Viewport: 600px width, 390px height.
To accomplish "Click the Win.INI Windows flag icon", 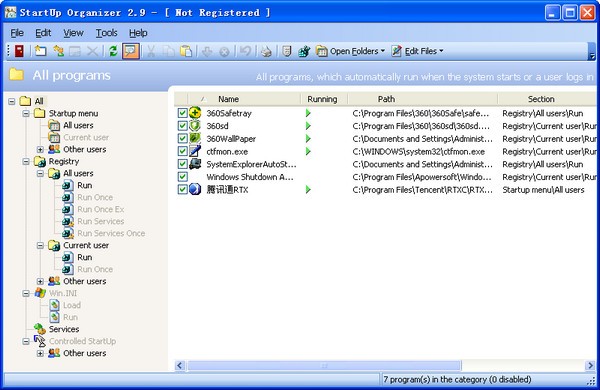I will 40,293.
